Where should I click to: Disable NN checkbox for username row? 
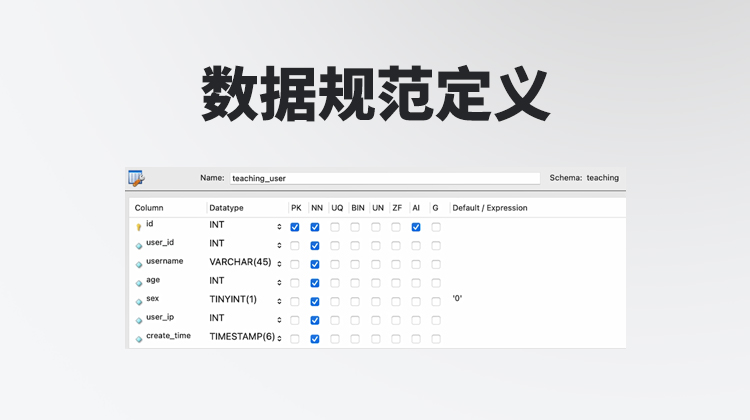[x=315, y=264]
